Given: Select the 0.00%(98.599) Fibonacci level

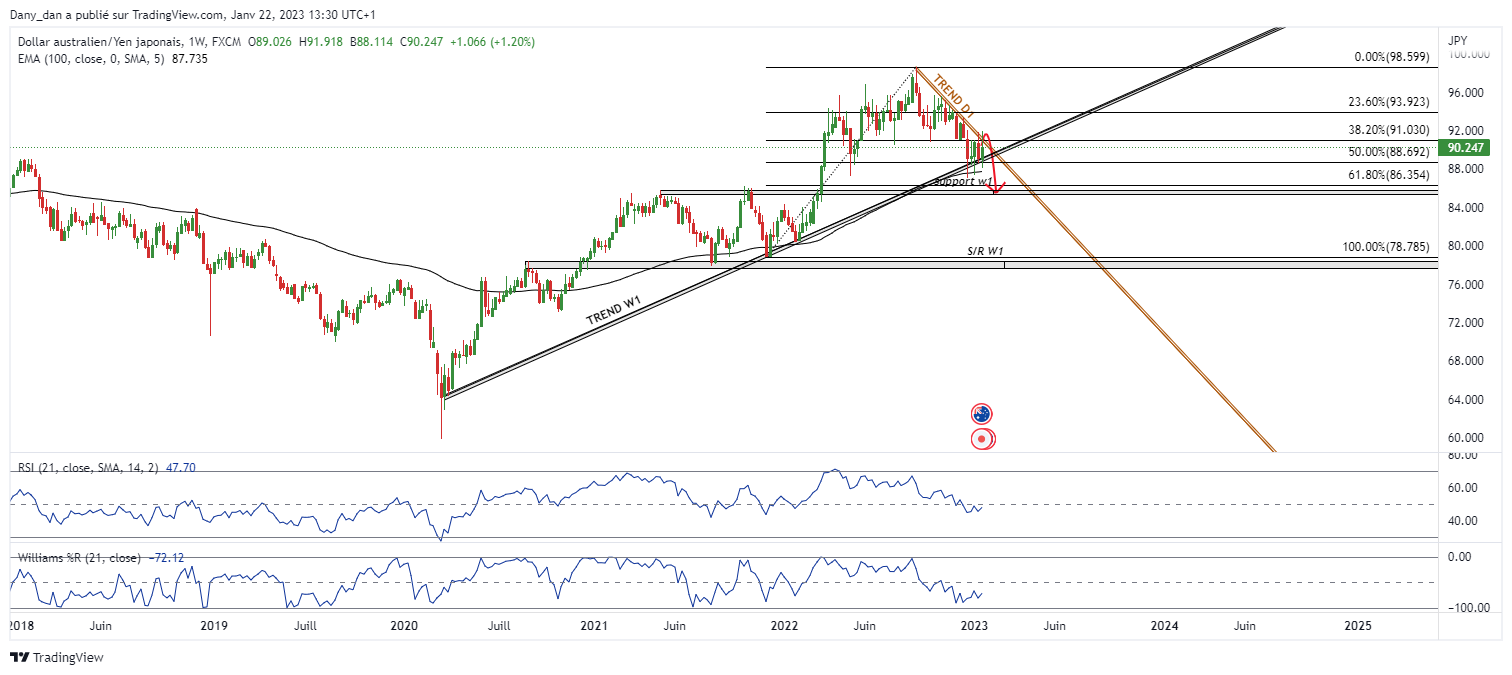Looking at the screenshot, I should (1396, 58).
